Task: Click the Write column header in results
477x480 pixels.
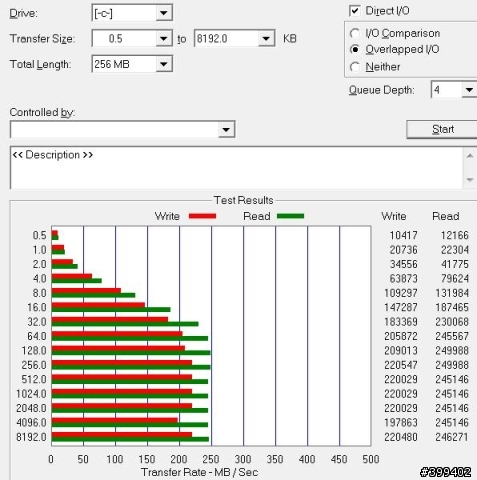Action: click(394, 216)
